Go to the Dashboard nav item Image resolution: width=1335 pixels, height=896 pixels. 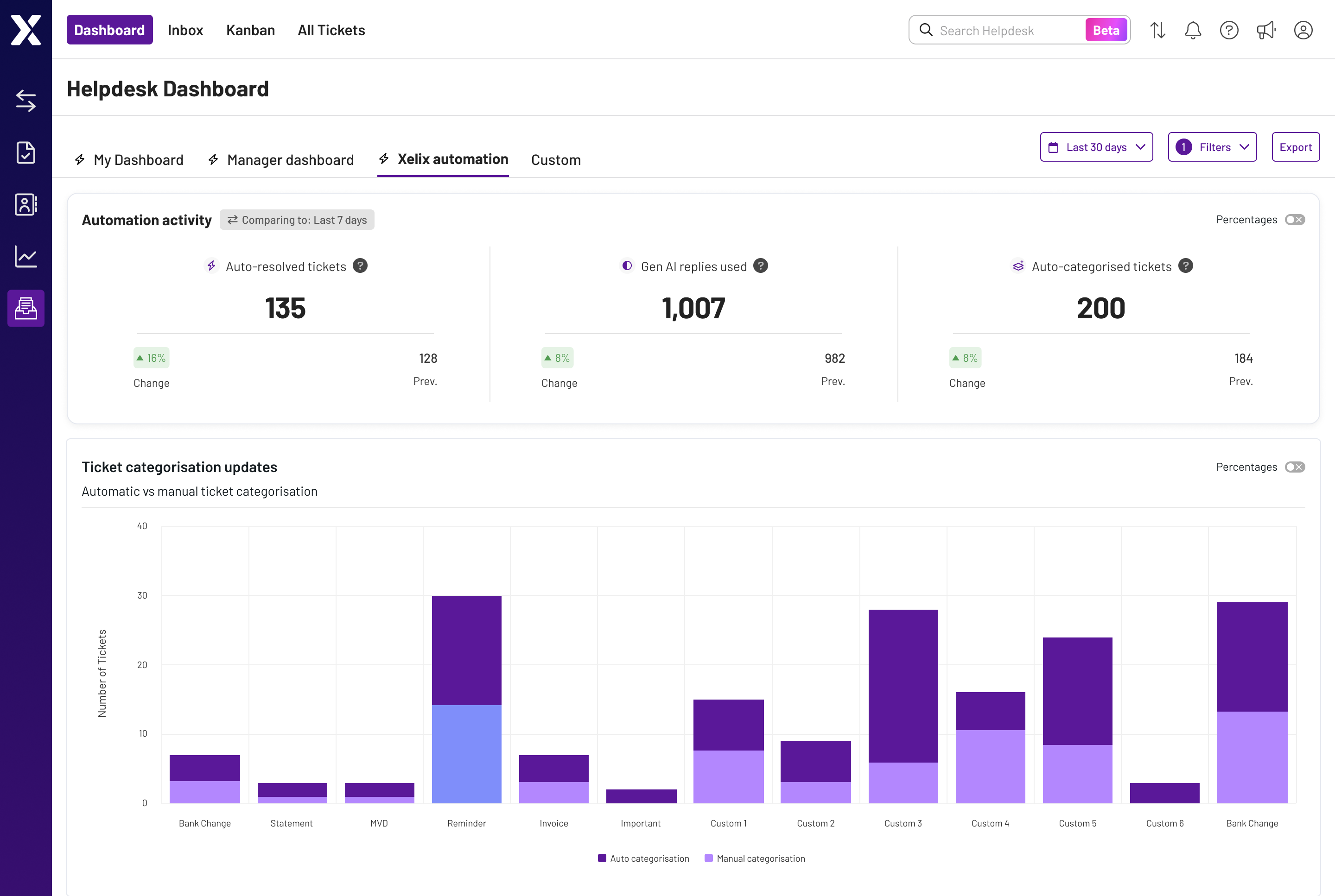(x=110, y=30)
